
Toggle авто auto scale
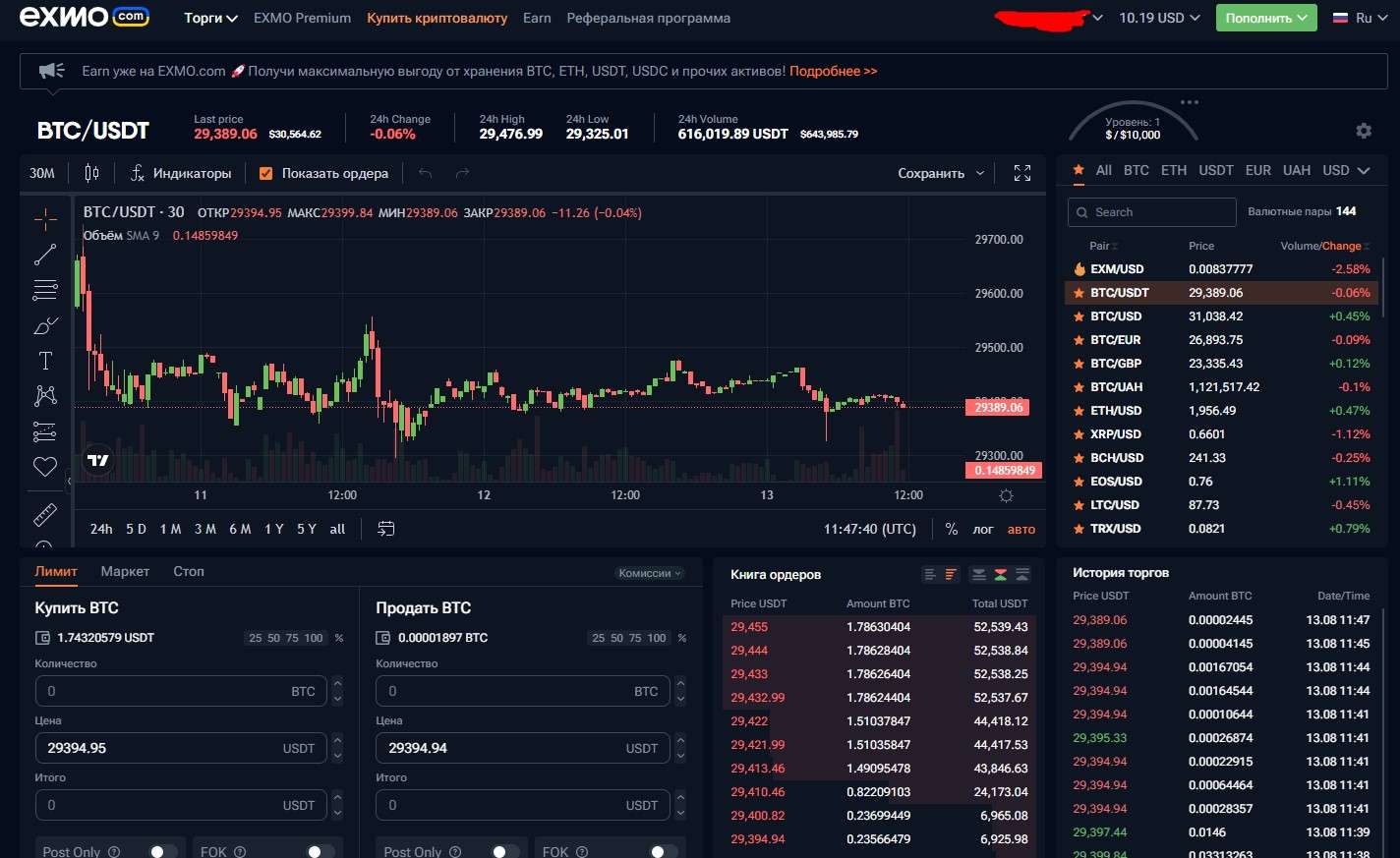coord(1021,529)
